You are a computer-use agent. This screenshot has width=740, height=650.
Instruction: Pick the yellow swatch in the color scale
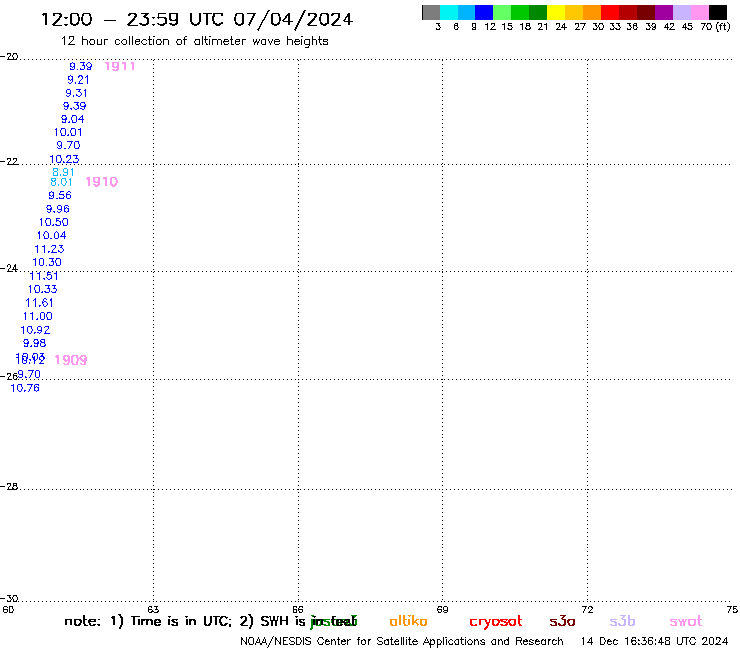(x=556, y=12)
